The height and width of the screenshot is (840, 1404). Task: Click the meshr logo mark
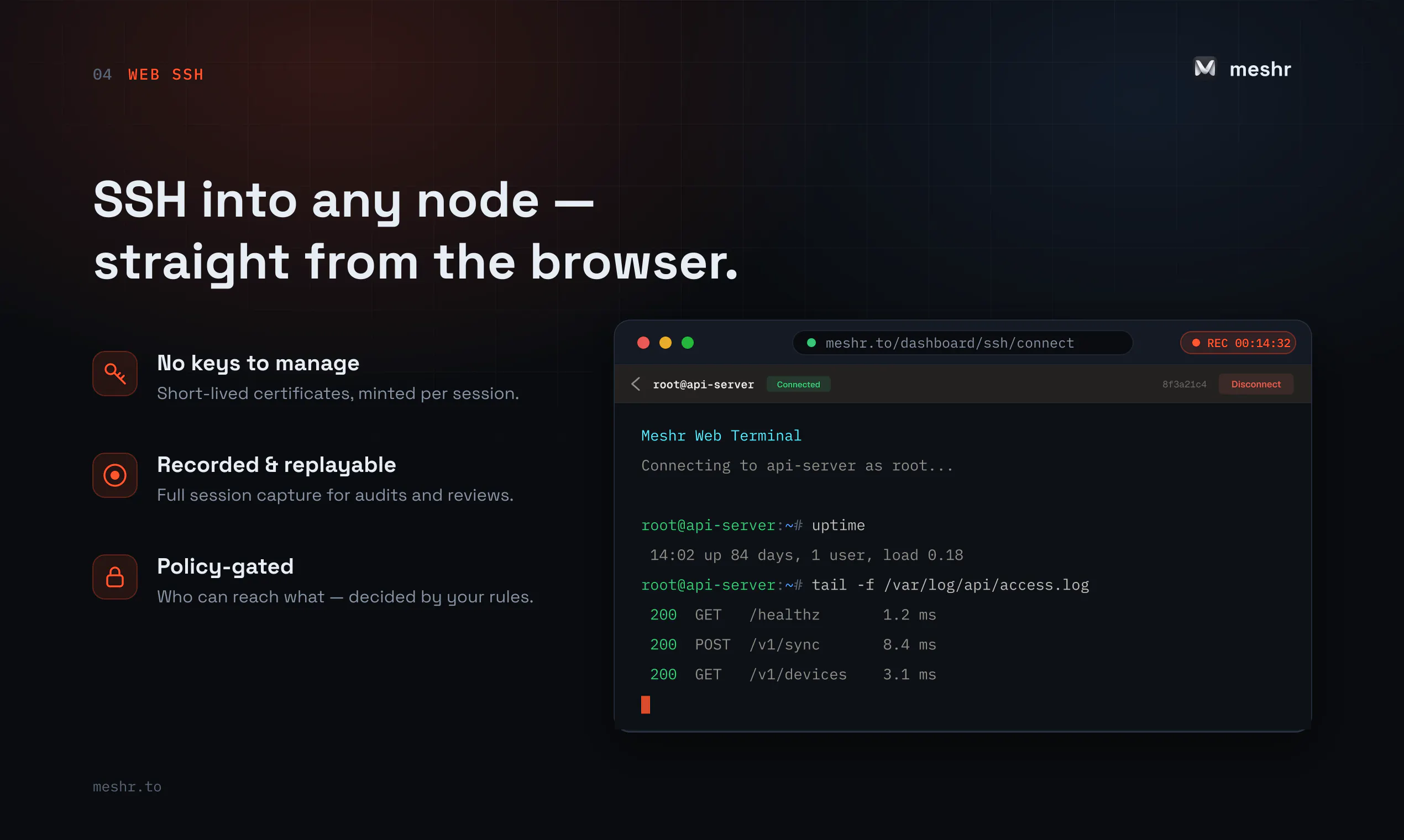(1204, 69)
